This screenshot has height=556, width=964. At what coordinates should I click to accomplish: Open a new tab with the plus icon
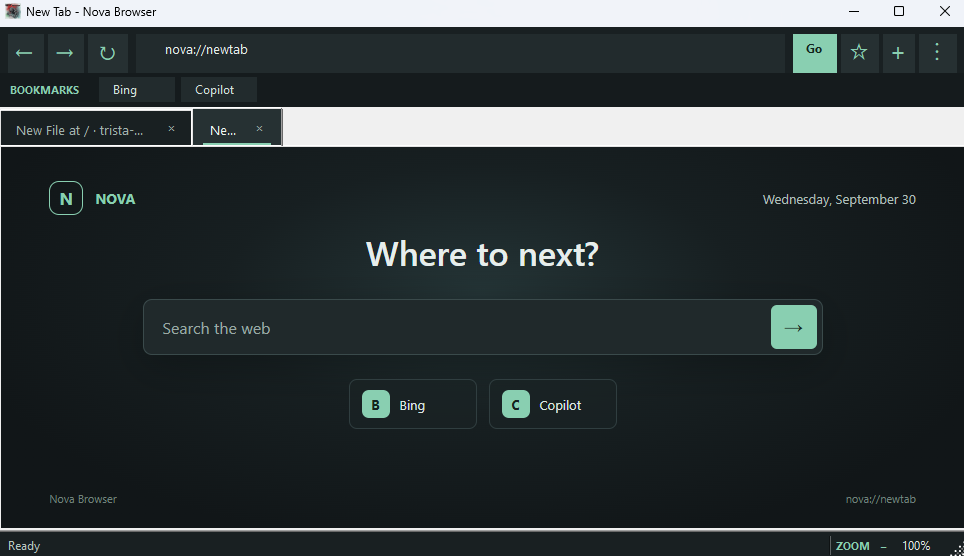coord(898,54)
